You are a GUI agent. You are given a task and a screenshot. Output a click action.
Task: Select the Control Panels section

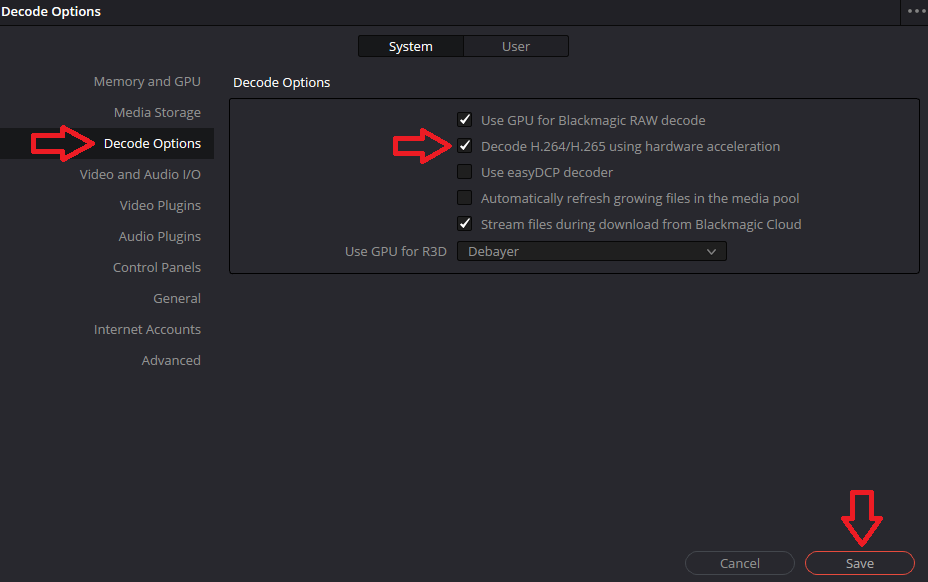click(157, 267)
